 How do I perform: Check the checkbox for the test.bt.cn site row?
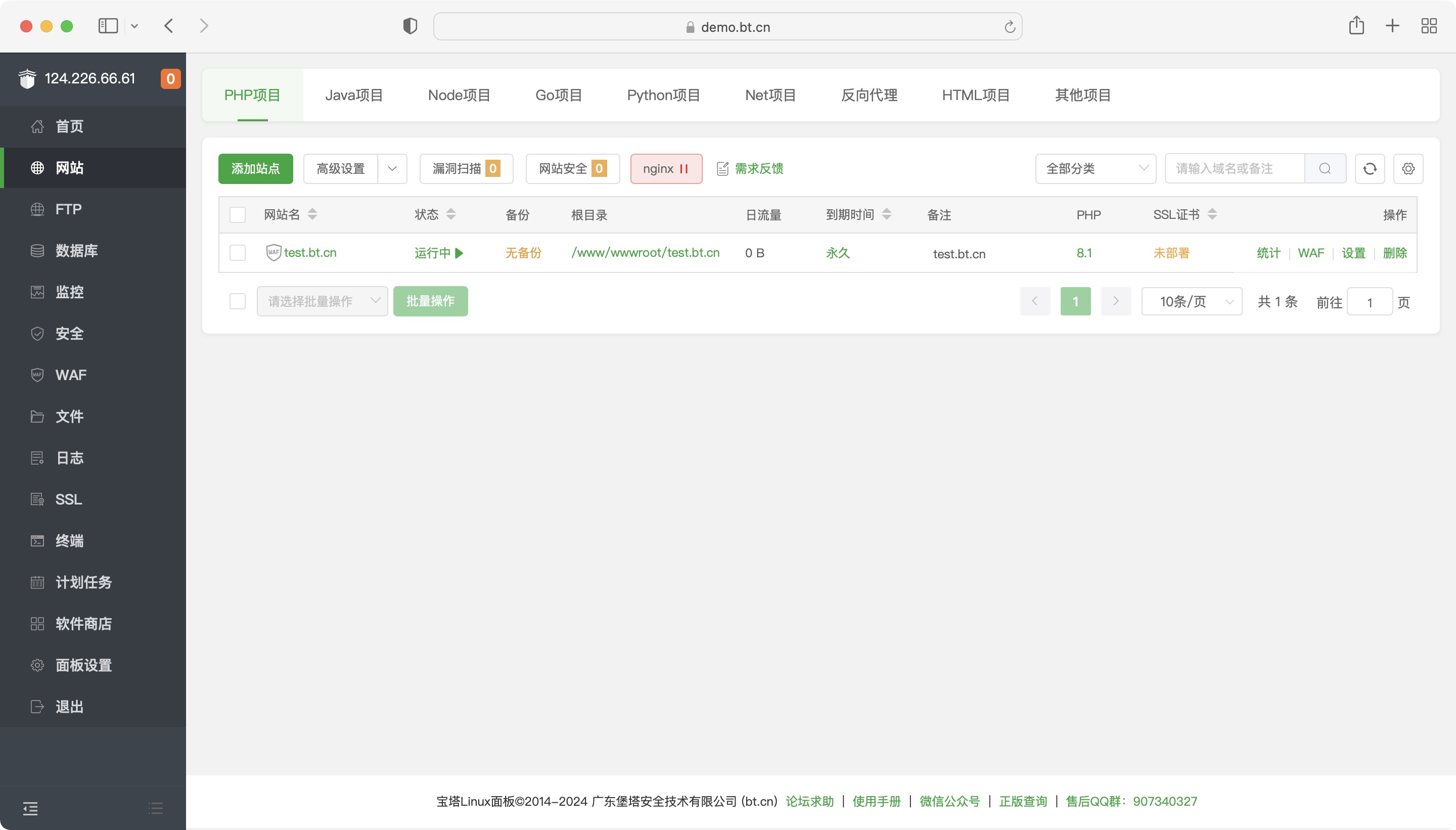[x=237, y=253]
